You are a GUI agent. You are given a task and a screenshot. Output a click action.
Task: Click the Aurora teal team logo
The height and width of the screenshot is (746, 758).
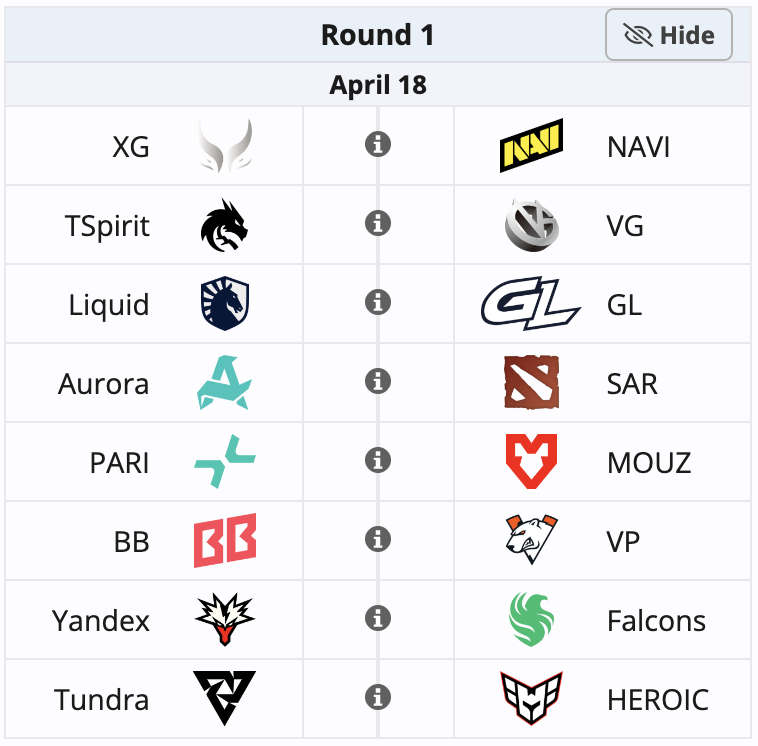tap(225, 383)
